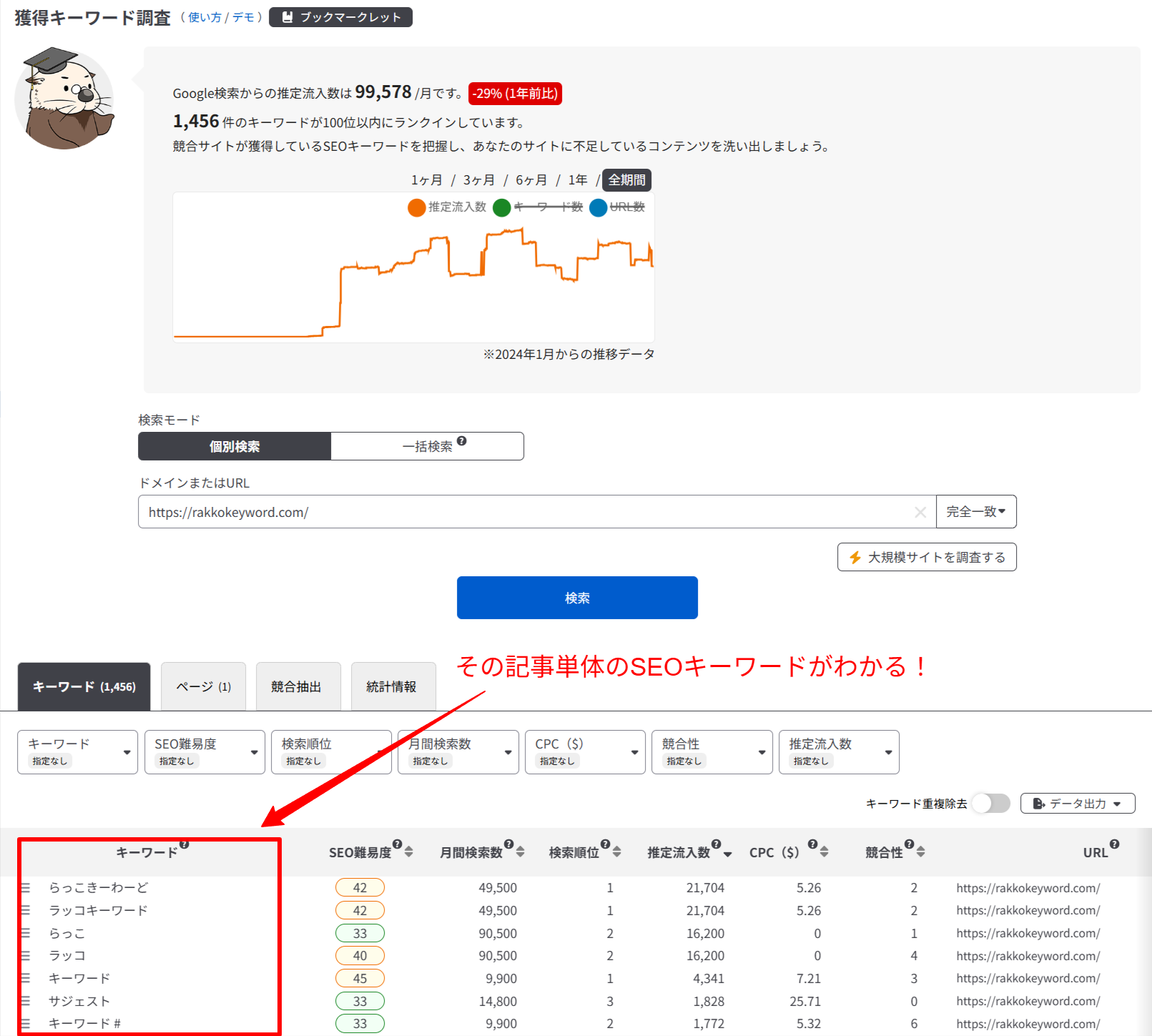The image size is (1152, 1036).
Task: Click the デモ demo link
Action: (243, 17)
